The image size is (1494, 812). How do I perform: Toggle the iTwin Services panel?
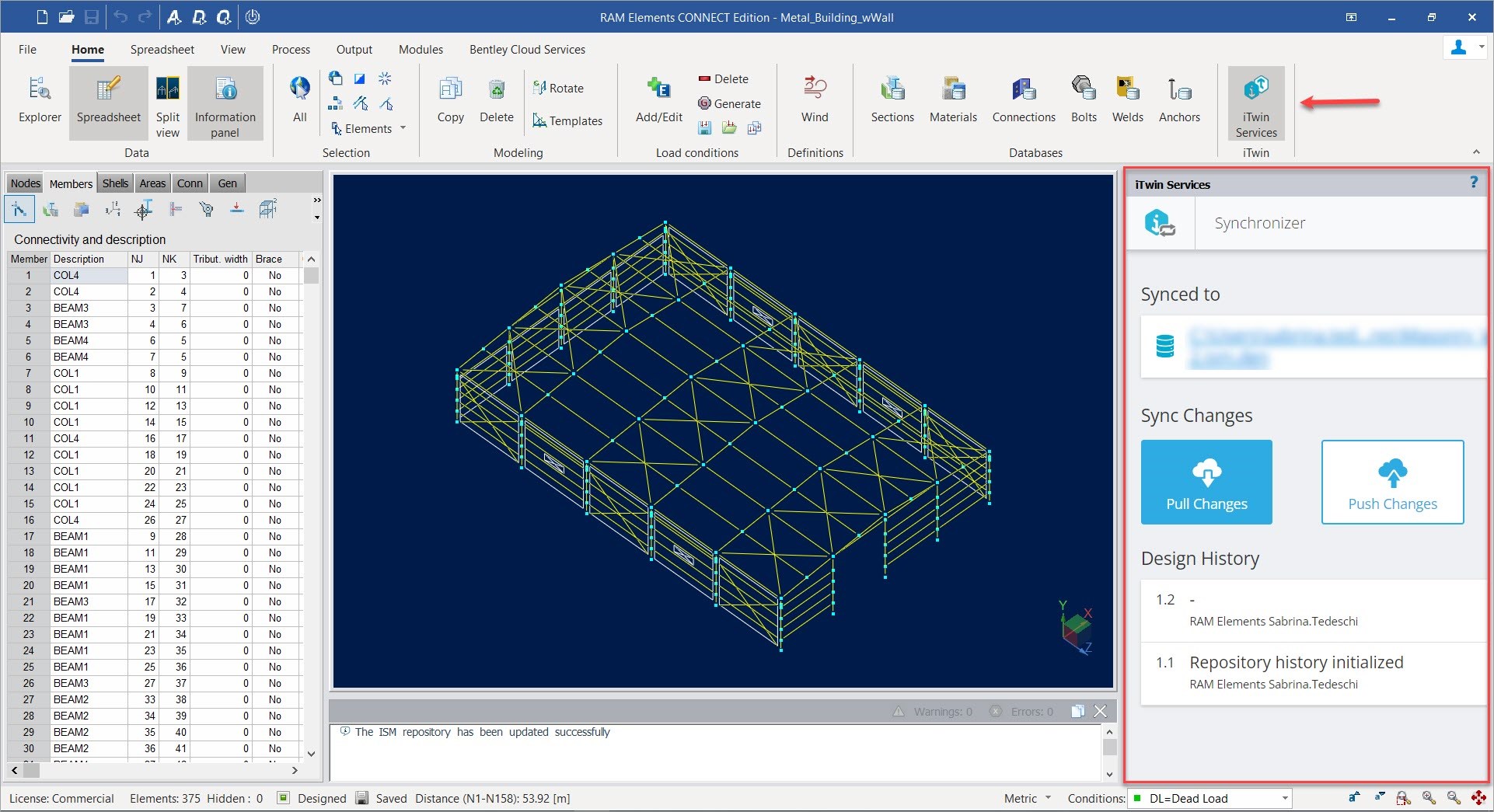pos(1256,103)
